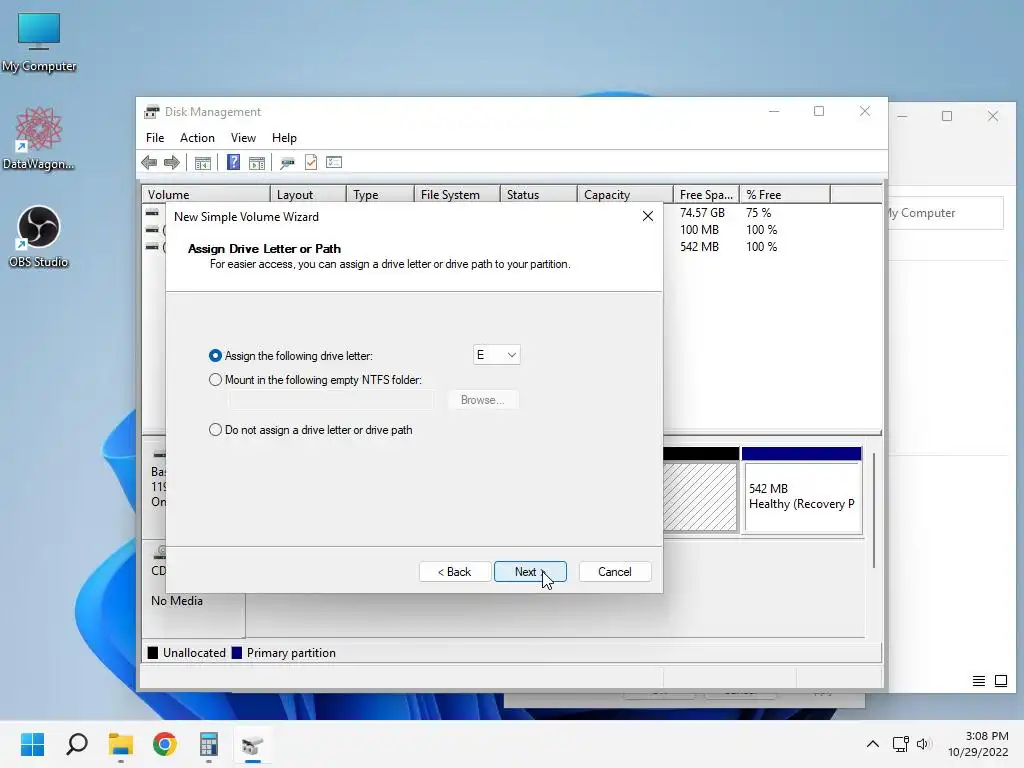Sort by the Layout column header
Screen dimensions: 1024x768
[308, 195]
